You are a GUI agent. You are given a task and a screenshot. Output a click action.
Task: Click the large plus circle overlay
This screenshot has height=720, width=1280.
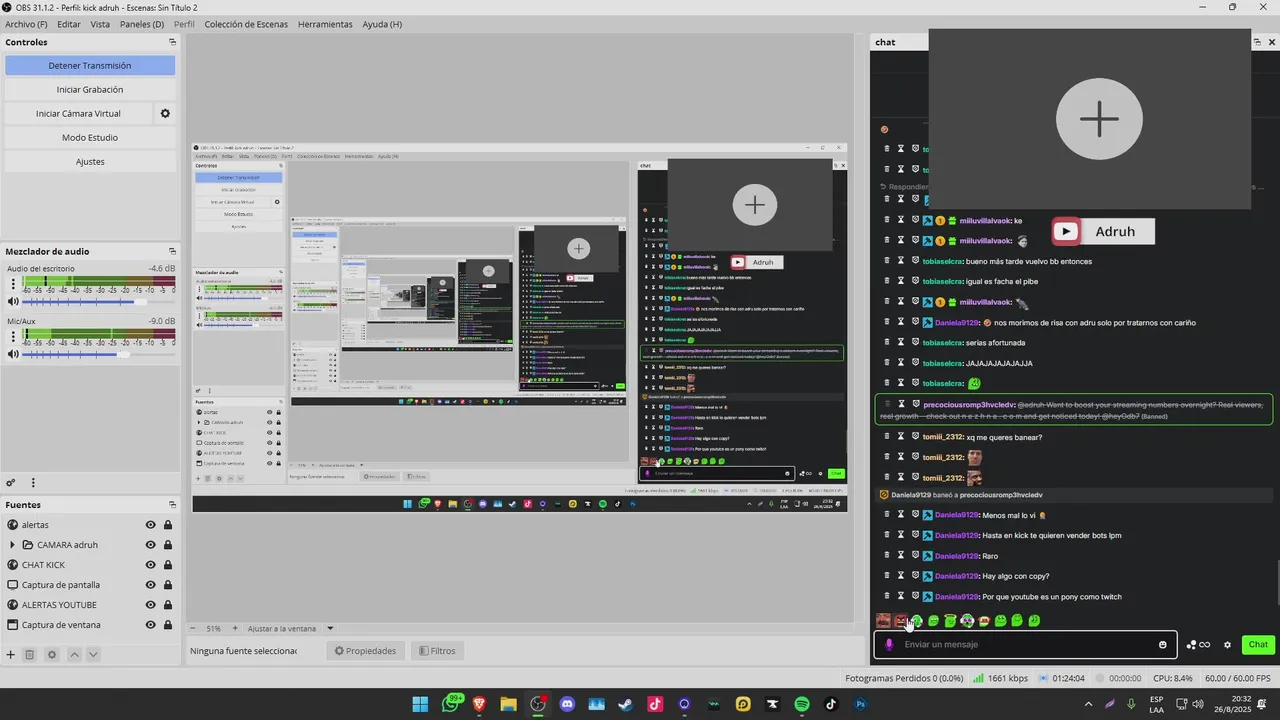[x=1099, y=119]
